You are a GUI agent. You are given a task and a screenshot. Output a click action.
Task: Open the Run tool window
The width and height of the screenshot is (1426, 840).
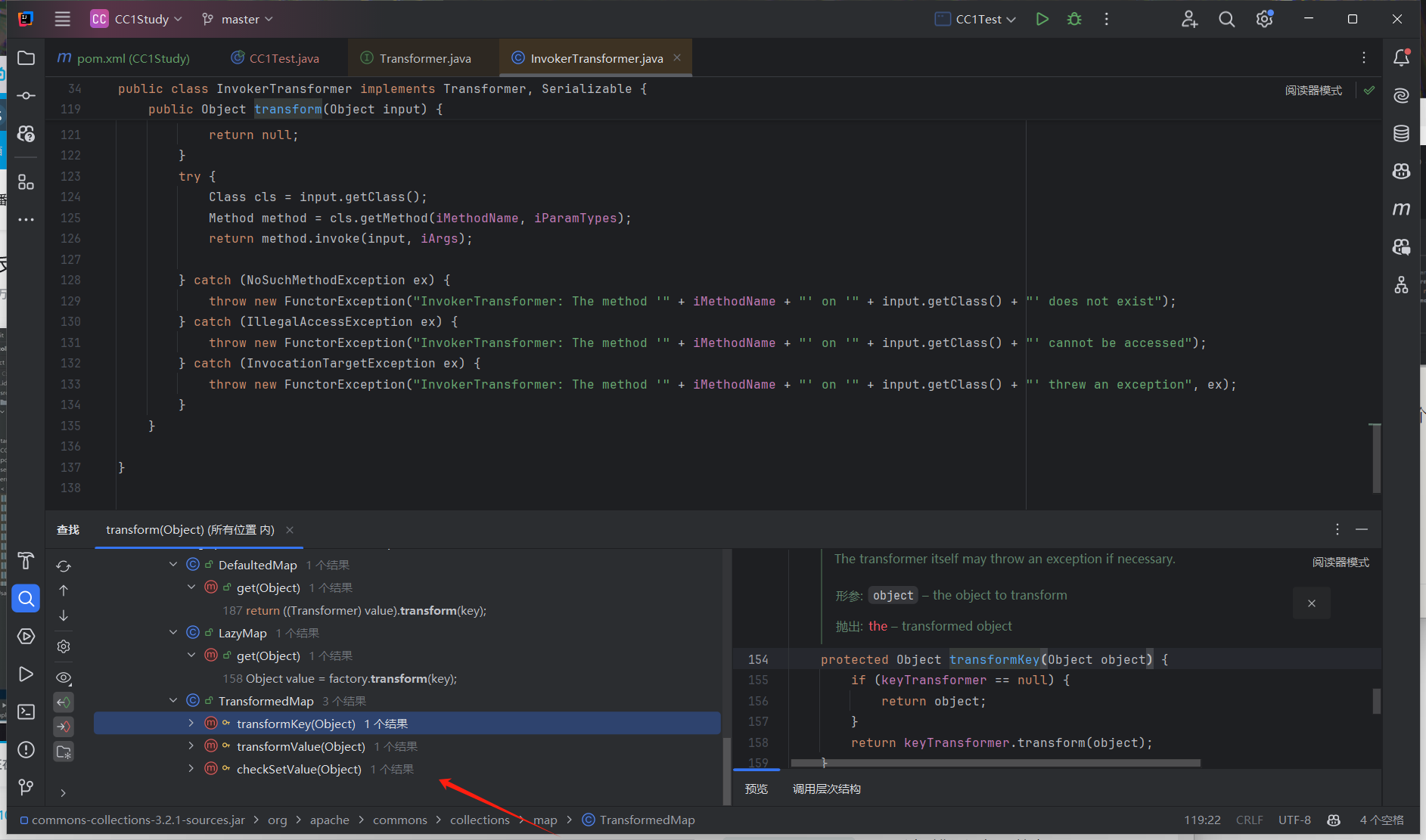click(x=26, y=674)
